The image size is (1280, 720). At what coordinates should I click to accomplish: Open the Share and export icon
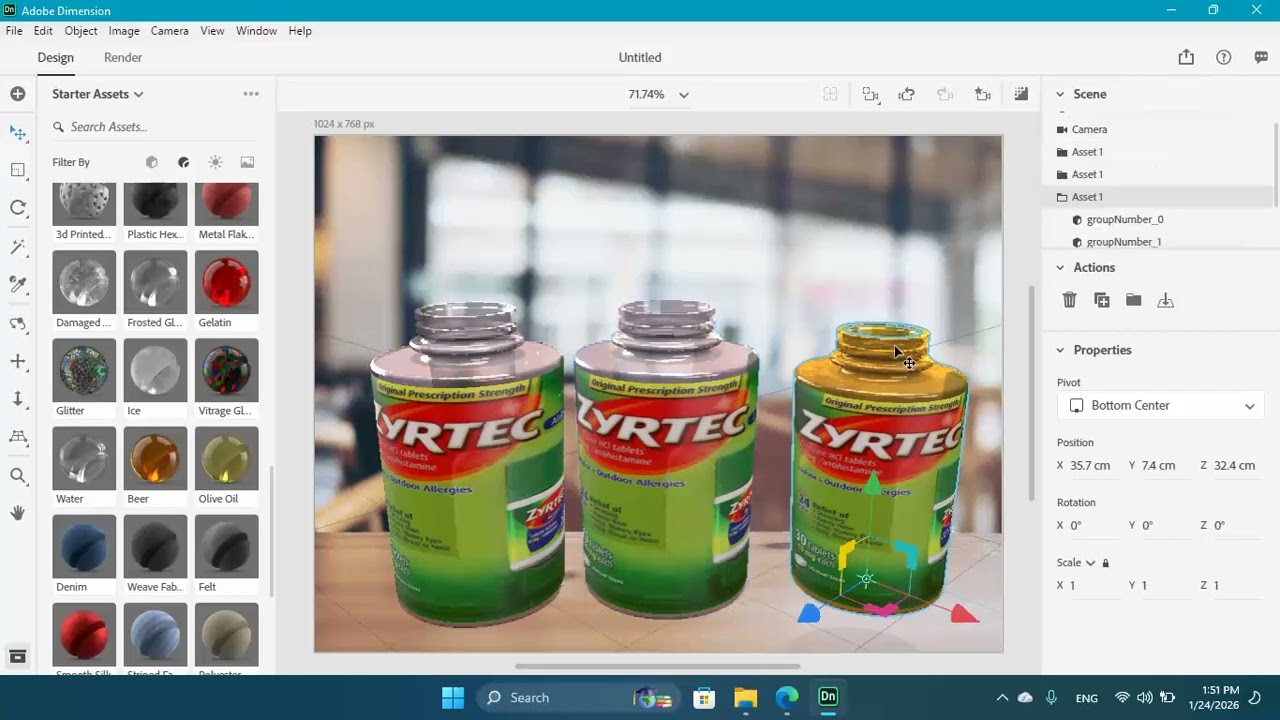pyautogui.click(x=1186, y=57)
